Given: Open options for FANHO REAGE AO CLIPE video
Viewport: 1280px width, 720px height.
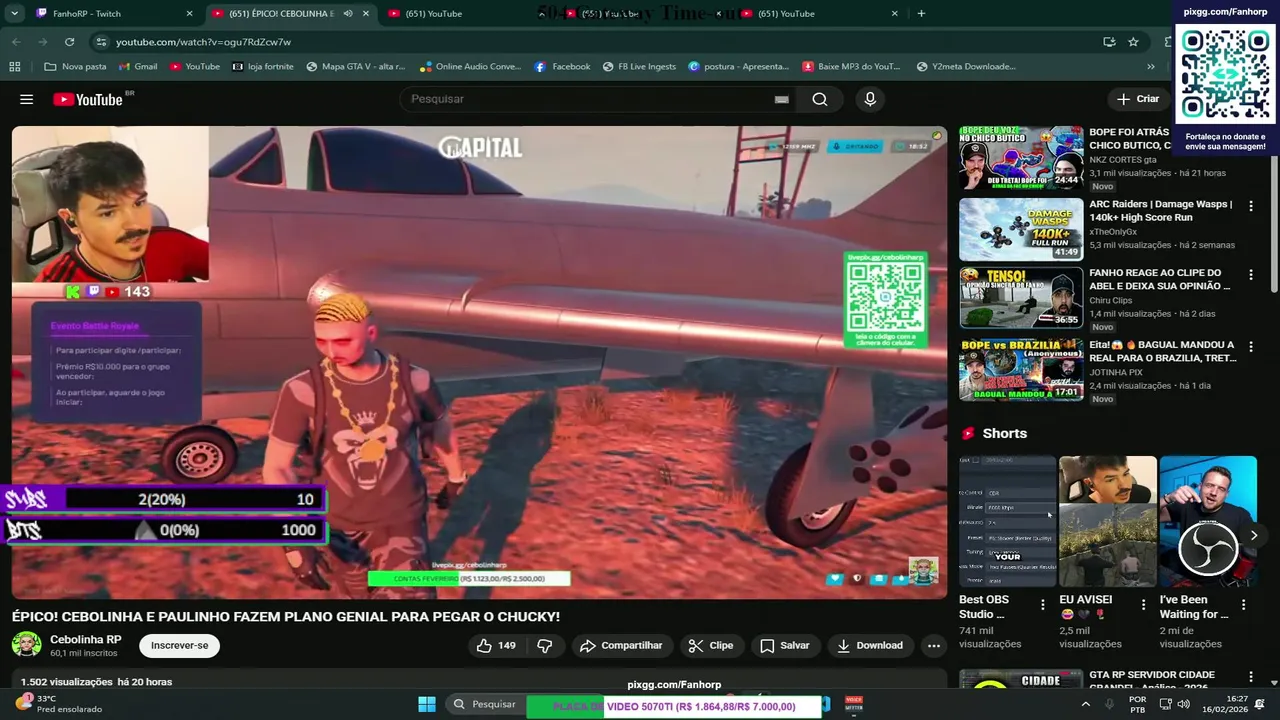Looking at the screenshot, I should pos(1250,274).
